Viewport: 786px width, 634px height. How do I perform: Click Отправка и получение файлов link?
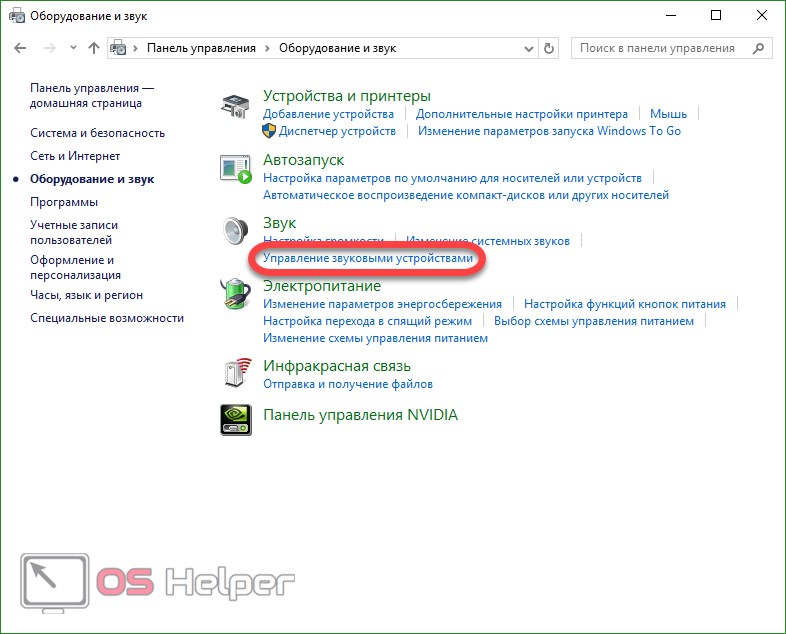pyautogui.click(x=347, y=384)
